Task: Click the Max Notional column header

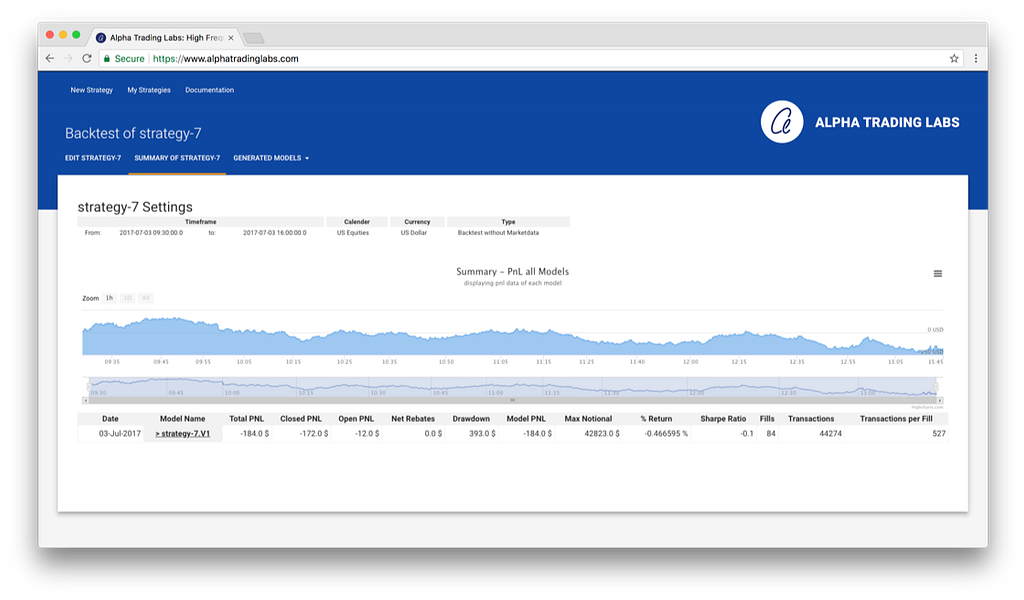Action: [x=588, y=418]
